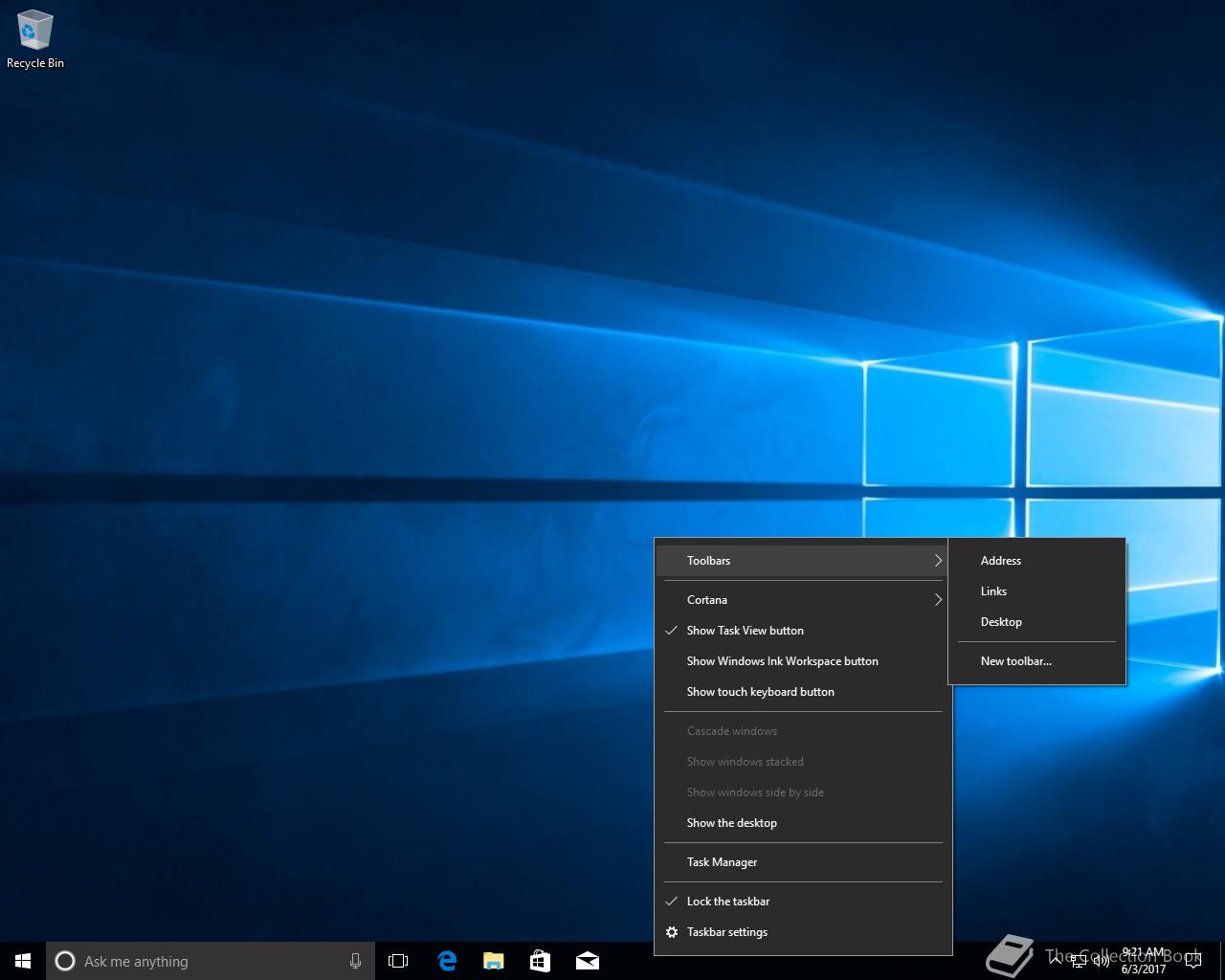Enable Show Windows Ink Workspace button
This screenshot has width=1225, height=980.
(x=782, y=661)
